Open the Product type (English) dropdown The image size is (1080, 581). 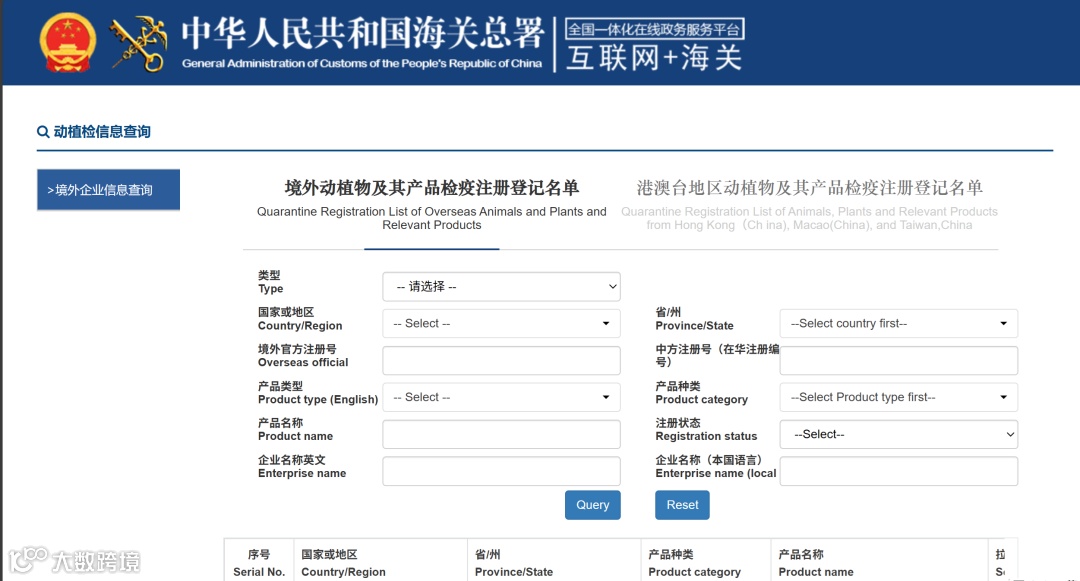501,397
